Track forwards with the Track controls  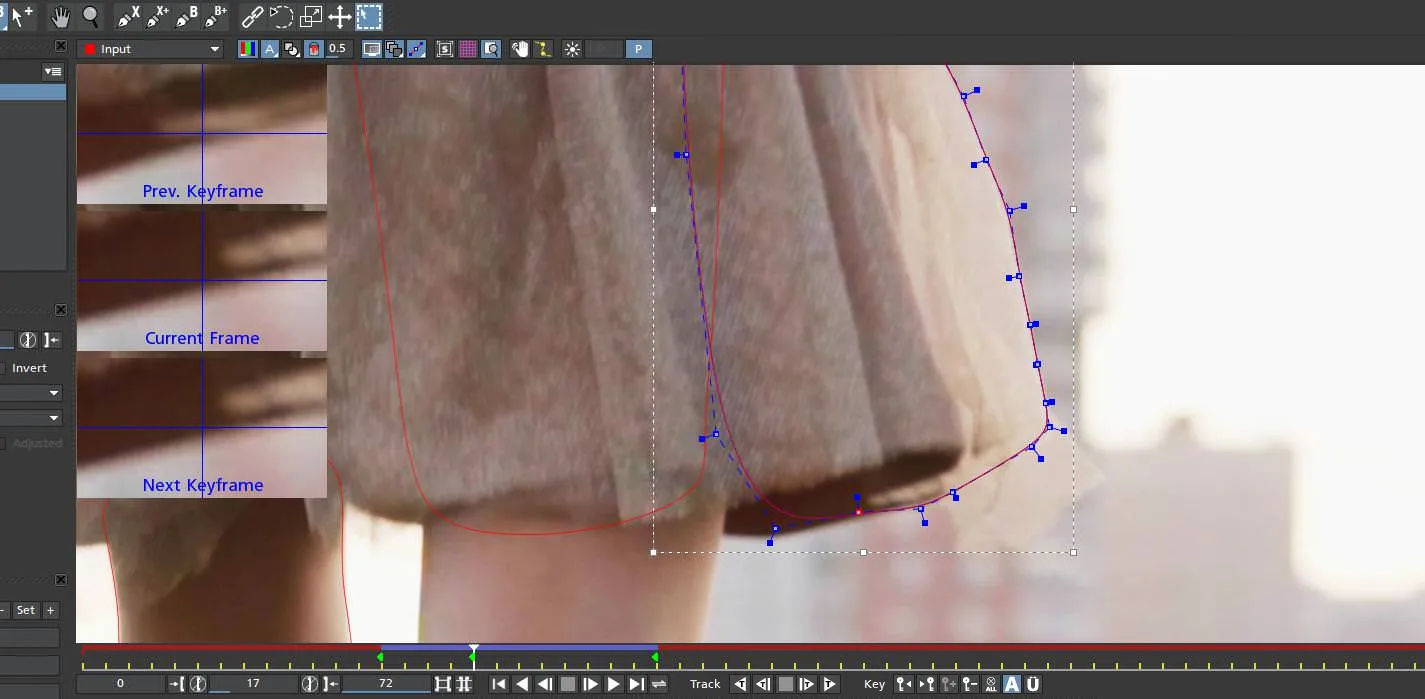[x=829, y=684]
